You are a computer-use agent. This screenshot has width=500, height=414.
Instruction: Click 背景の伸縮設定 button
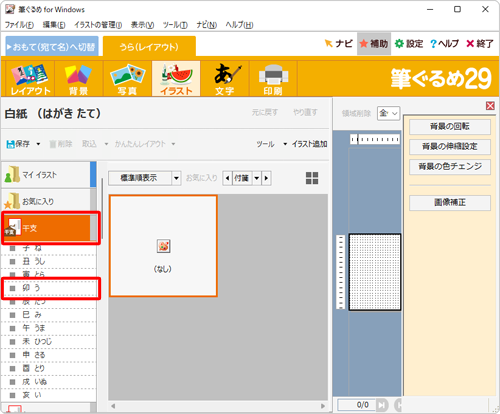tap(450, 147)
